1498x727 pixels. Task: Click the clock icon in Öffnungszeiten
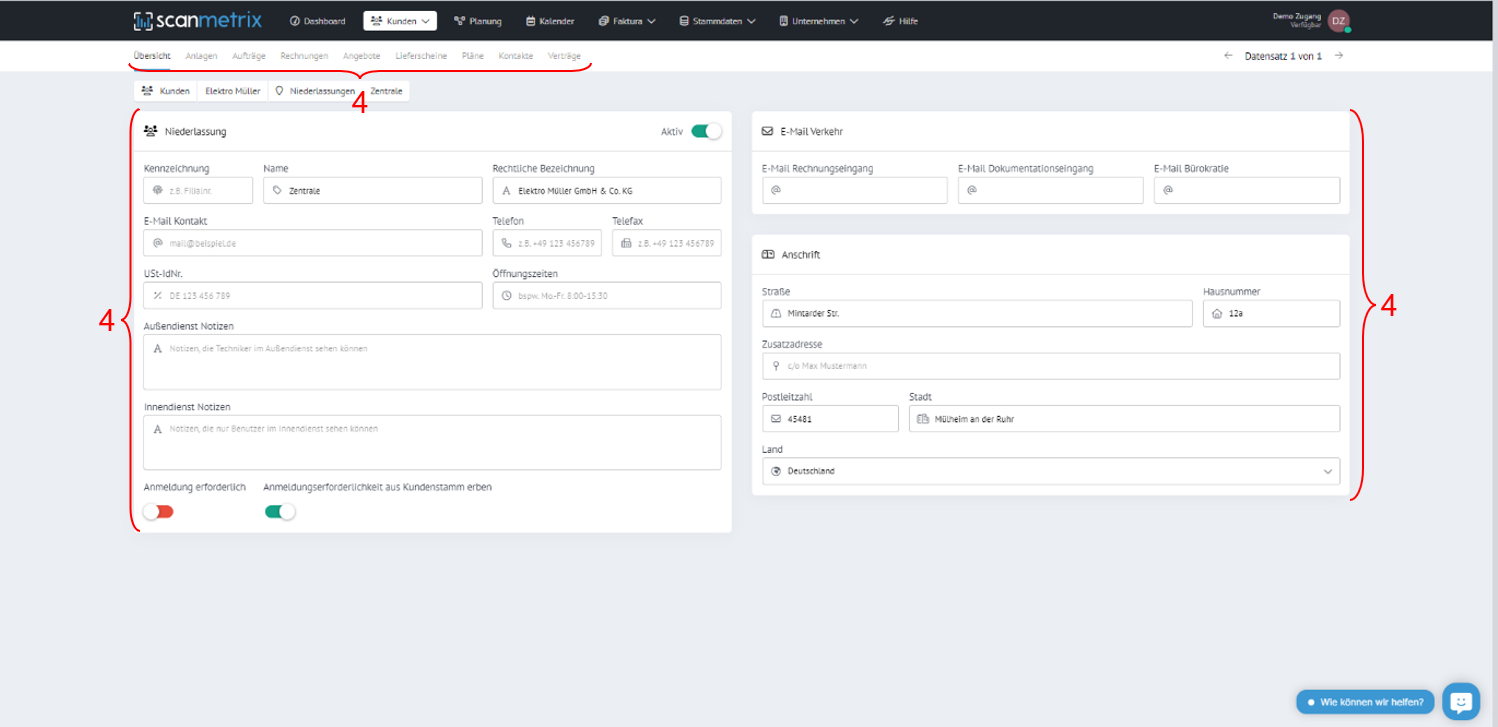point(506,295)
